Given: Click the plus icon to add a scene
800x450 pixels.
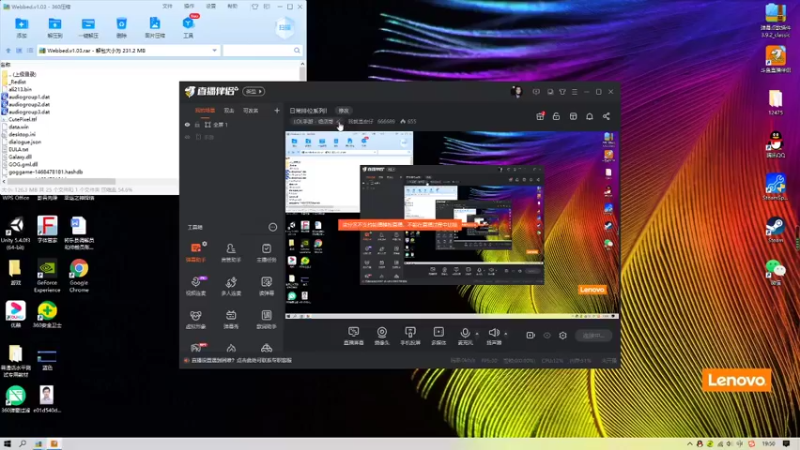Looking at the screenshot, I should pos(277,111).
